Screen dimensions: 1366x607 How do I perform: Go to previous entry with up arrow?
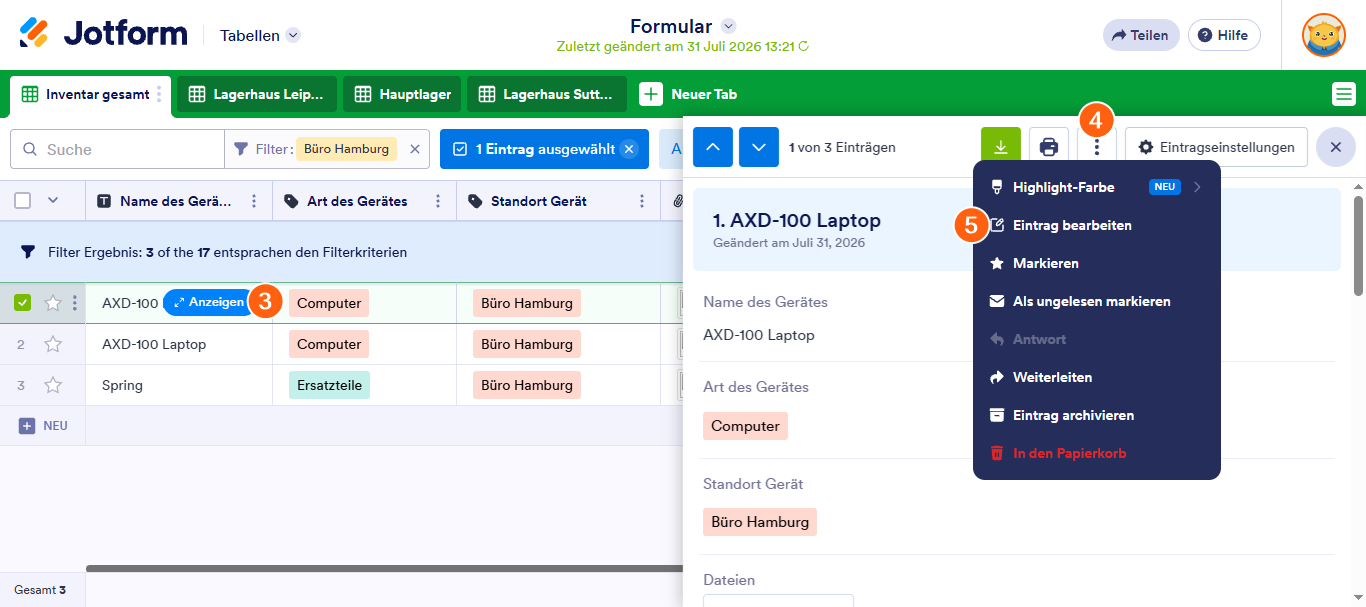tap(713, 147)
